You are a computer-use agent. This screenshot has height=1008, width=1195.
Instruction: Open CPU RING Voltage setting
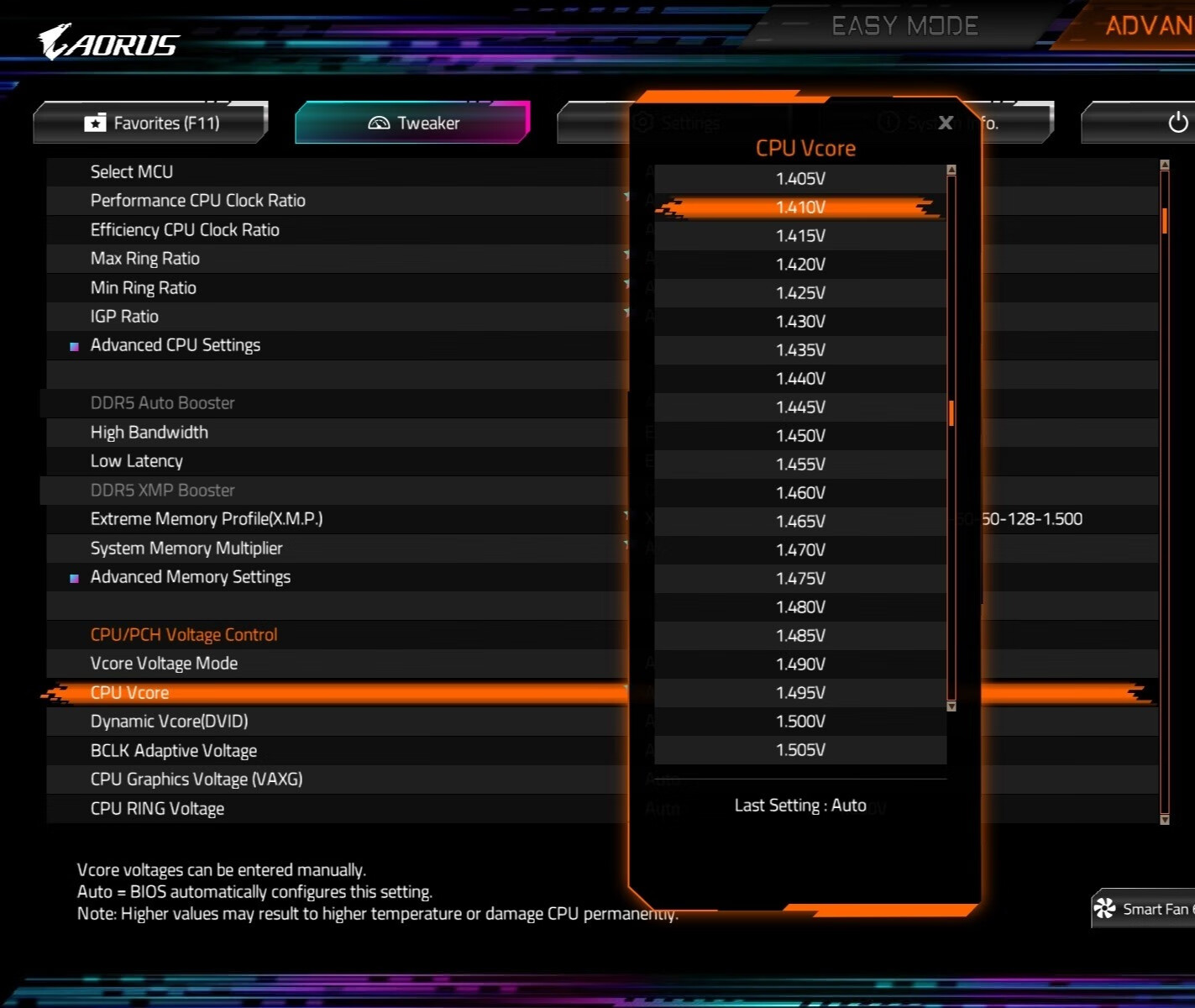coord(338,809)
